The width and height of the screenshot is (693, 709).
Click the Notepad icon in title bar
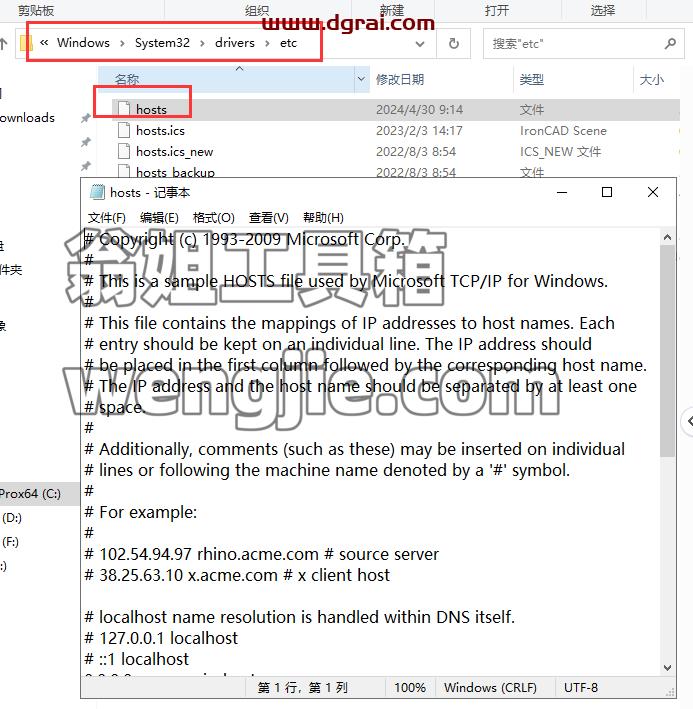(97, 192)
